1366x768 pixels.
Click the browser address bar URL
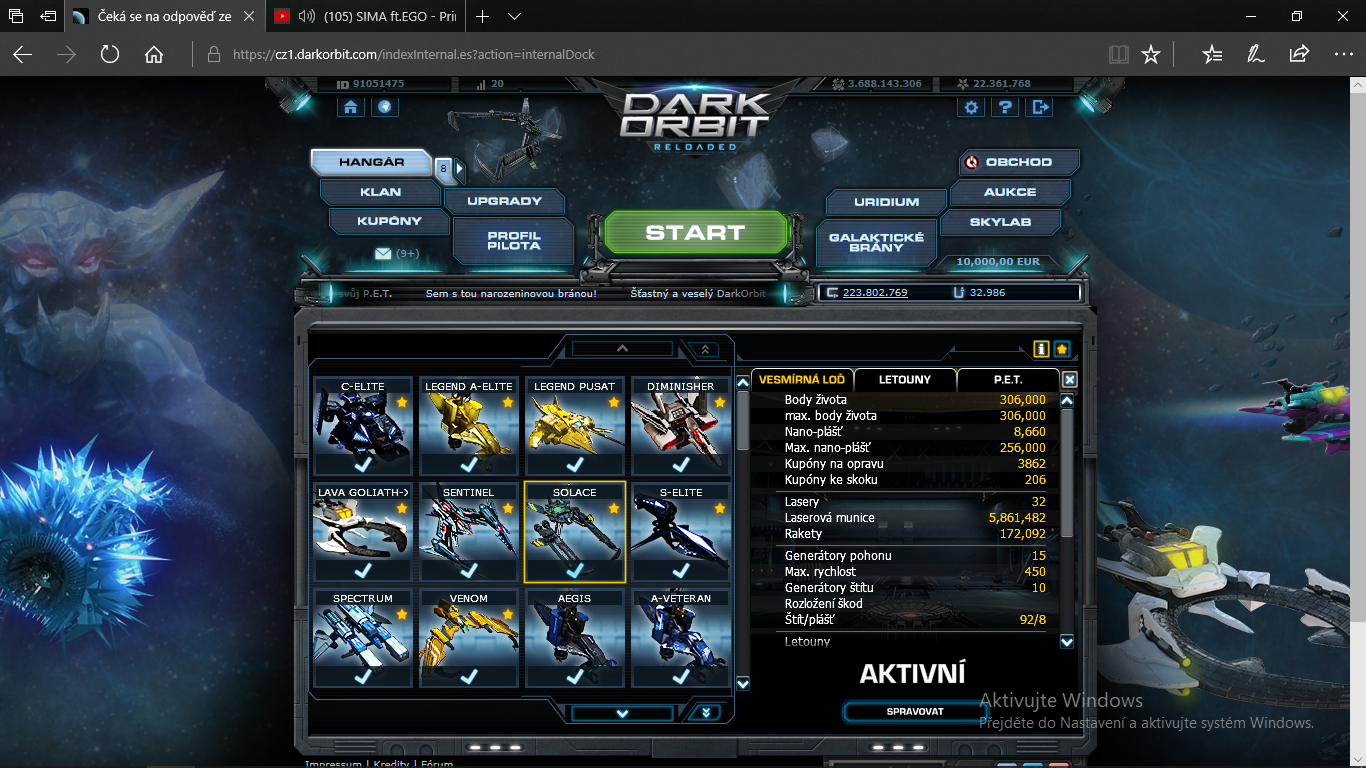click(x=413, y=54)
